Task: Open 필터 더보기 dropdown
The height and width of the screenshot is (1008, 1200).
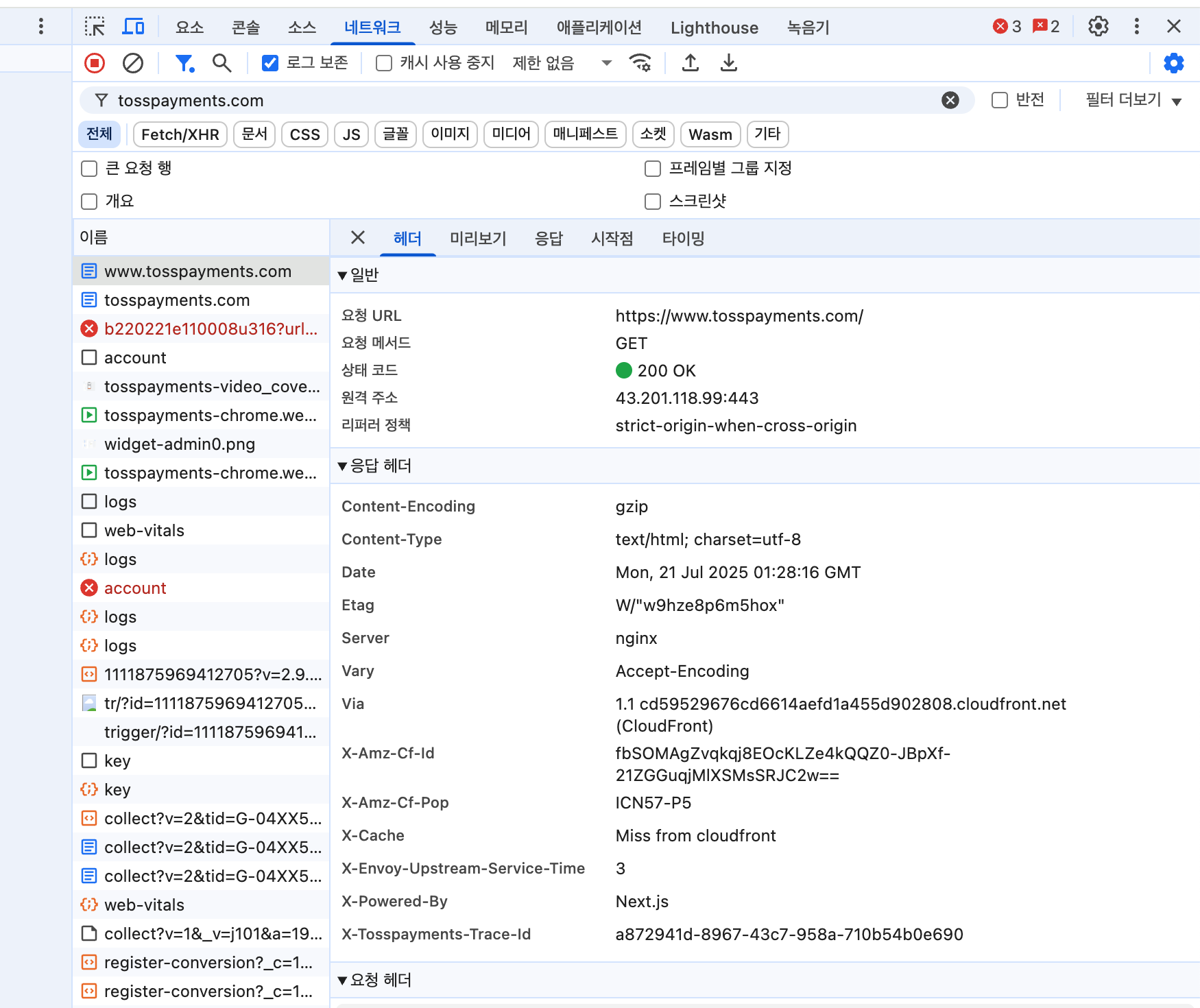Action: pos(1133,100)
